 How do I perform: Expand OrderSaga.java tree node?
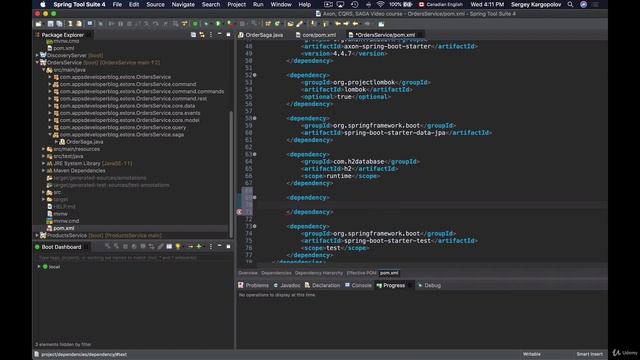tap(57, 142)
